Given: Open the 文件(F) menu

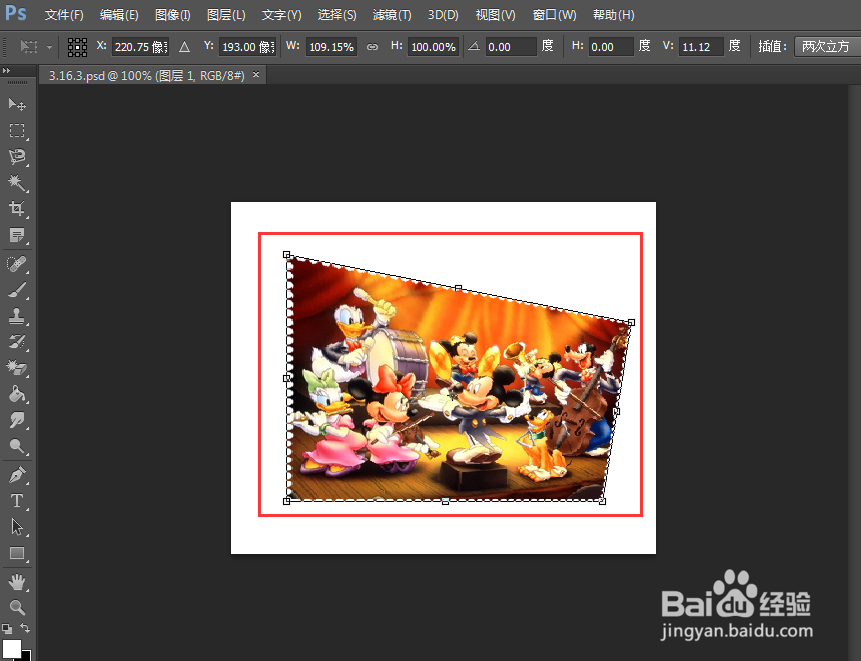Looking at the screenshot, I should (64, 15).
